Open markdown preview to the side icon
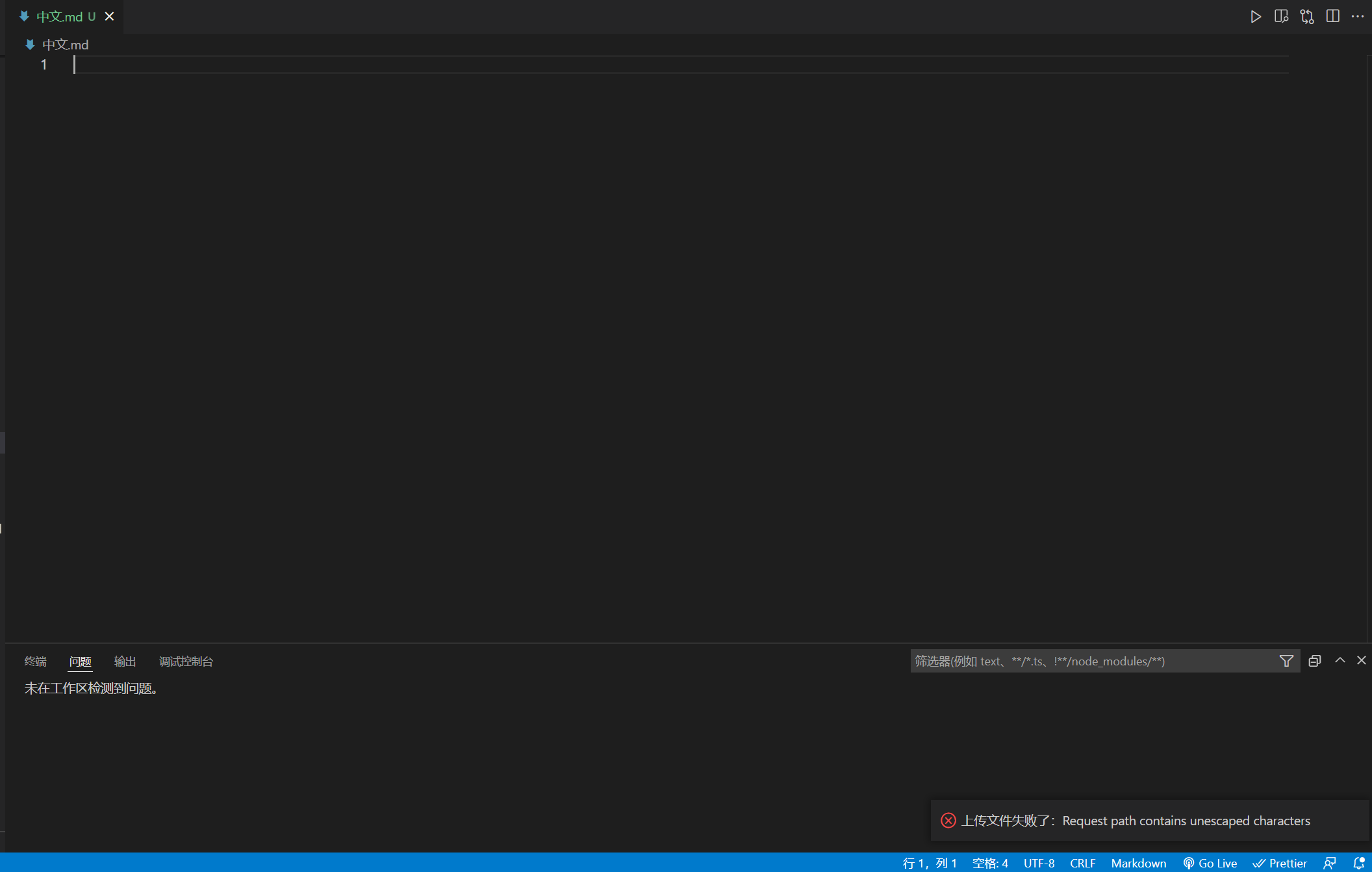 pyautogui.click(x=1281, y=17)
